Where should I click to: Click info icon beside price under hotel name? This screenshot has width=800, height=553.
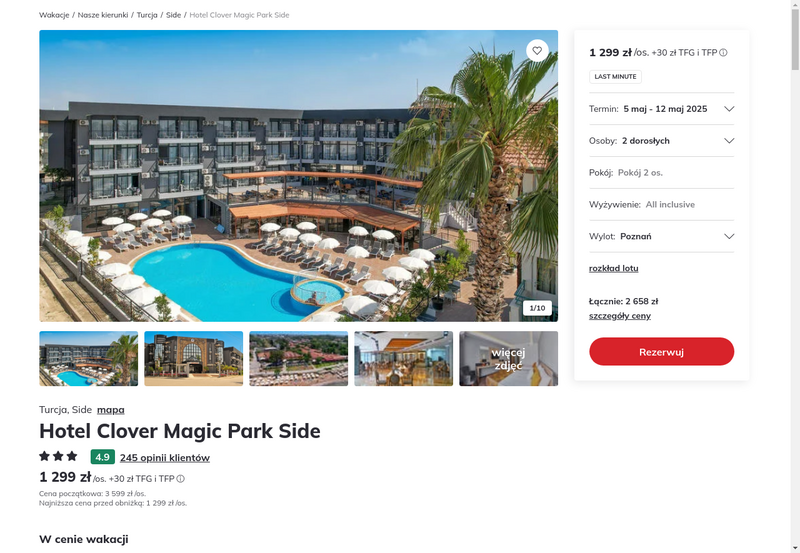click(x=181, y=479)
